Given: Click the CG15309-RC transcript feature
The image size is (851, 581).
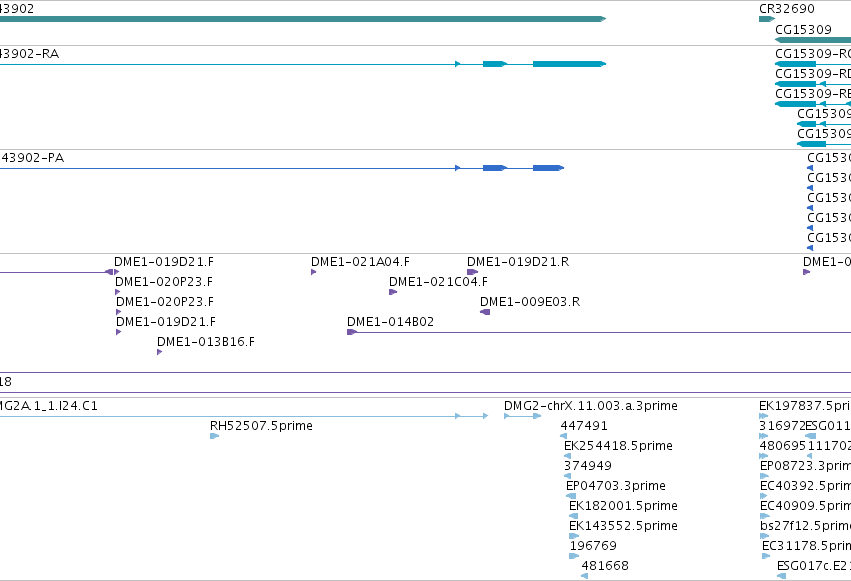Looking at the screenshot, I should point(812,64).
